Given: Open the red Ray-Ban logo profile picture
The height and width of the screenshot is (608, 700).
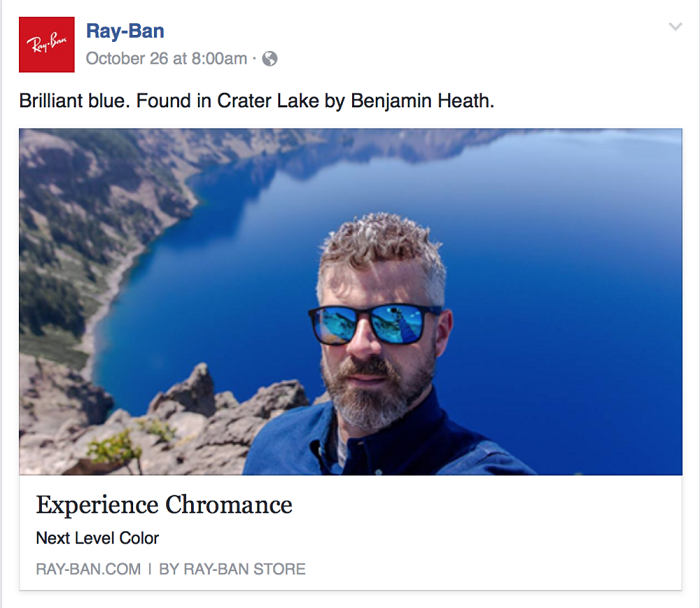Looking at the screenshot, I should click(46, 45).
